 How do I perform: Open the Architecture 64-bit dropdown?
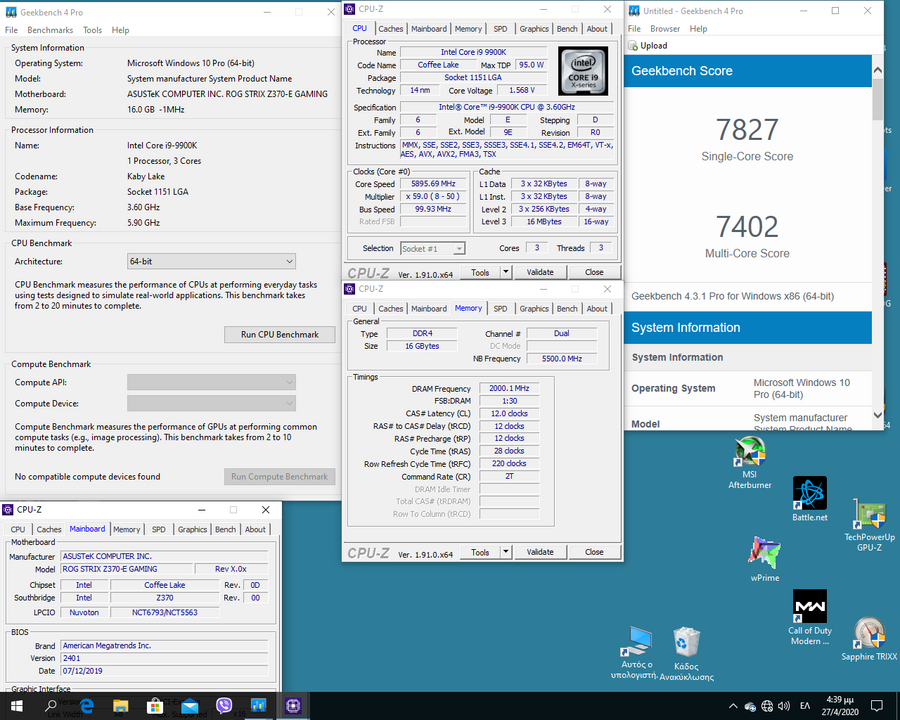pos(211,261)
